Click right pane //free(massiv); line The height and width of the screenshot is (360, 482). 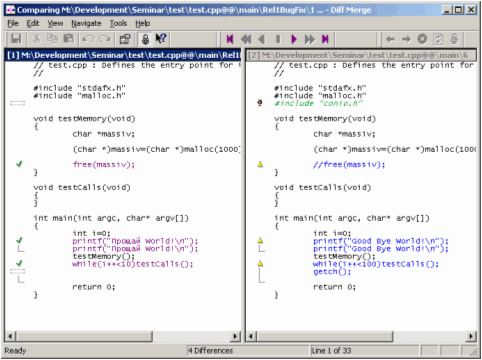(349, 164)
